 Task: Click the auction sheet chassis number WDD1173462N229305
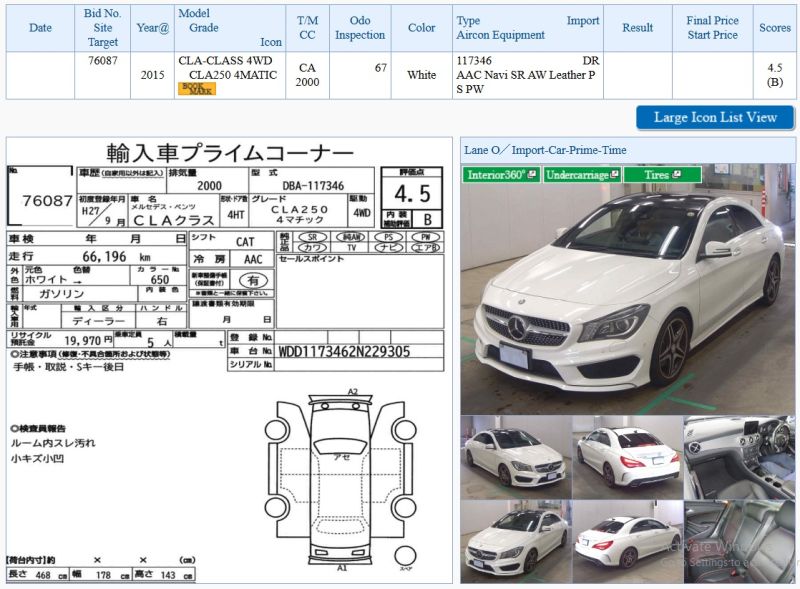(344, 351)
